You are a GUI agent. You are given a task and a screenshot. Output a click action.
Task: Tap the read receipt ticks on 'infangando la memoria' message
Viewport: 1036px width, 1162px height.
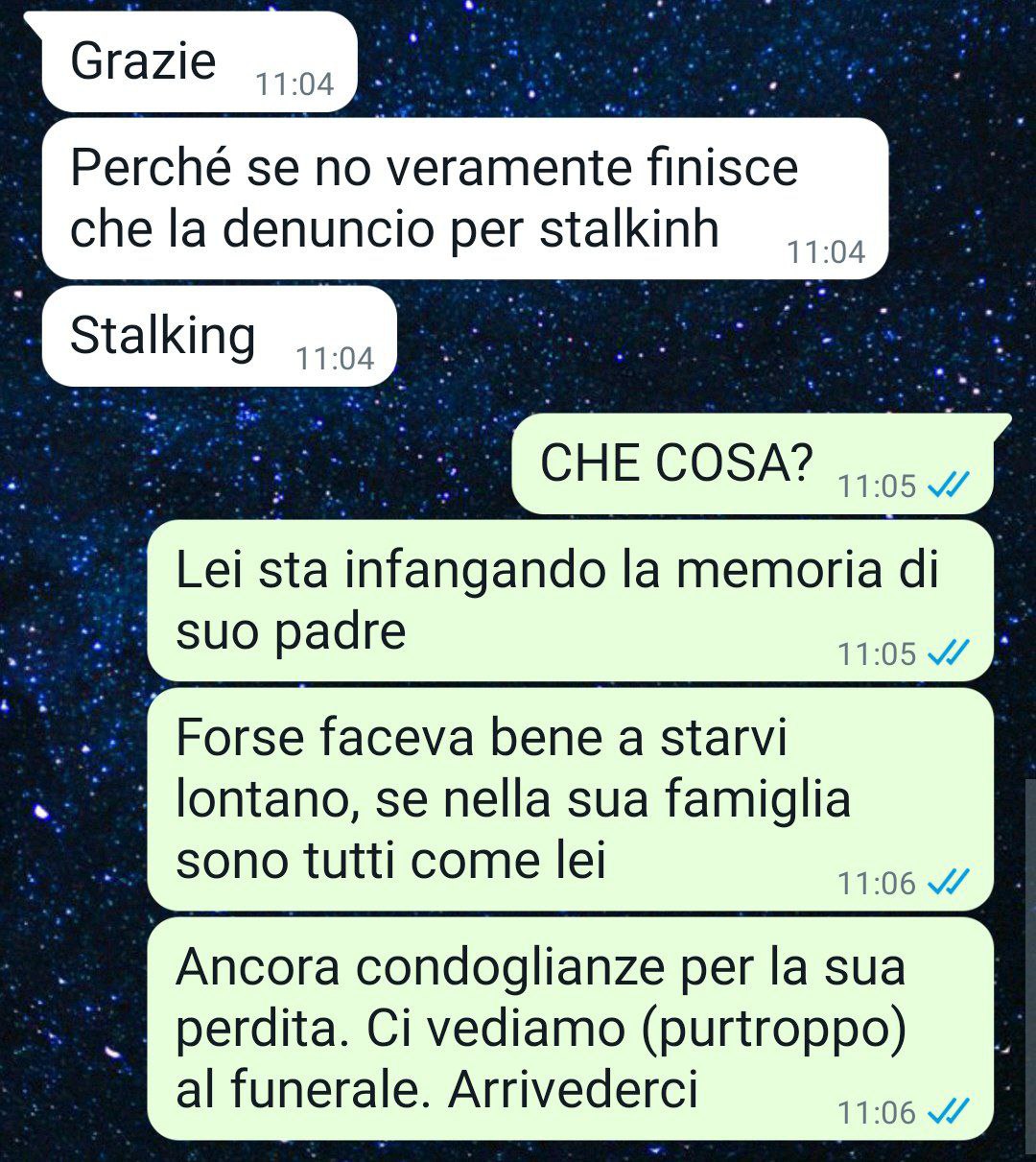[948, 653]
